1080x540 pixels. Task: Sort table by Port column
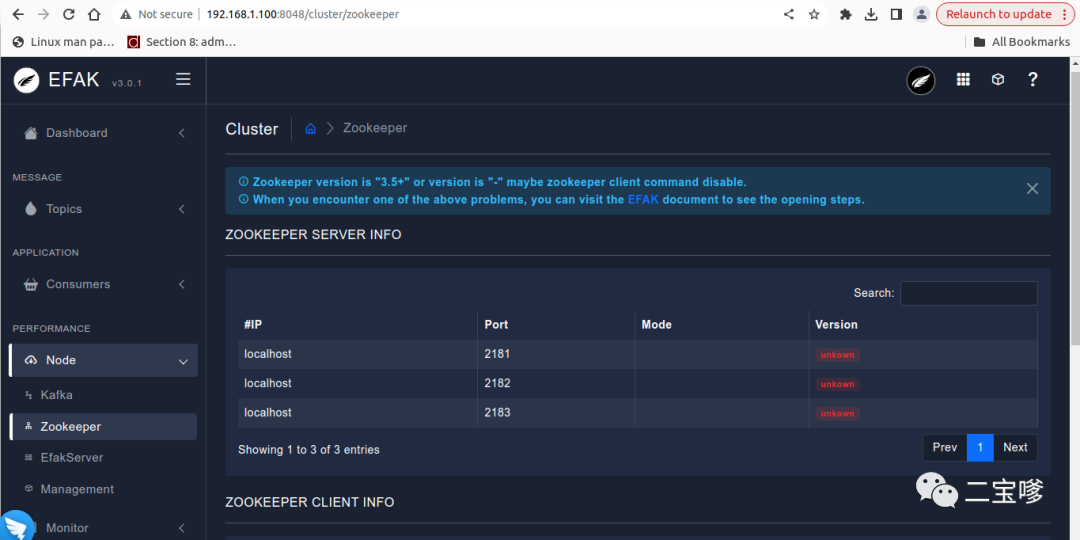556,324
